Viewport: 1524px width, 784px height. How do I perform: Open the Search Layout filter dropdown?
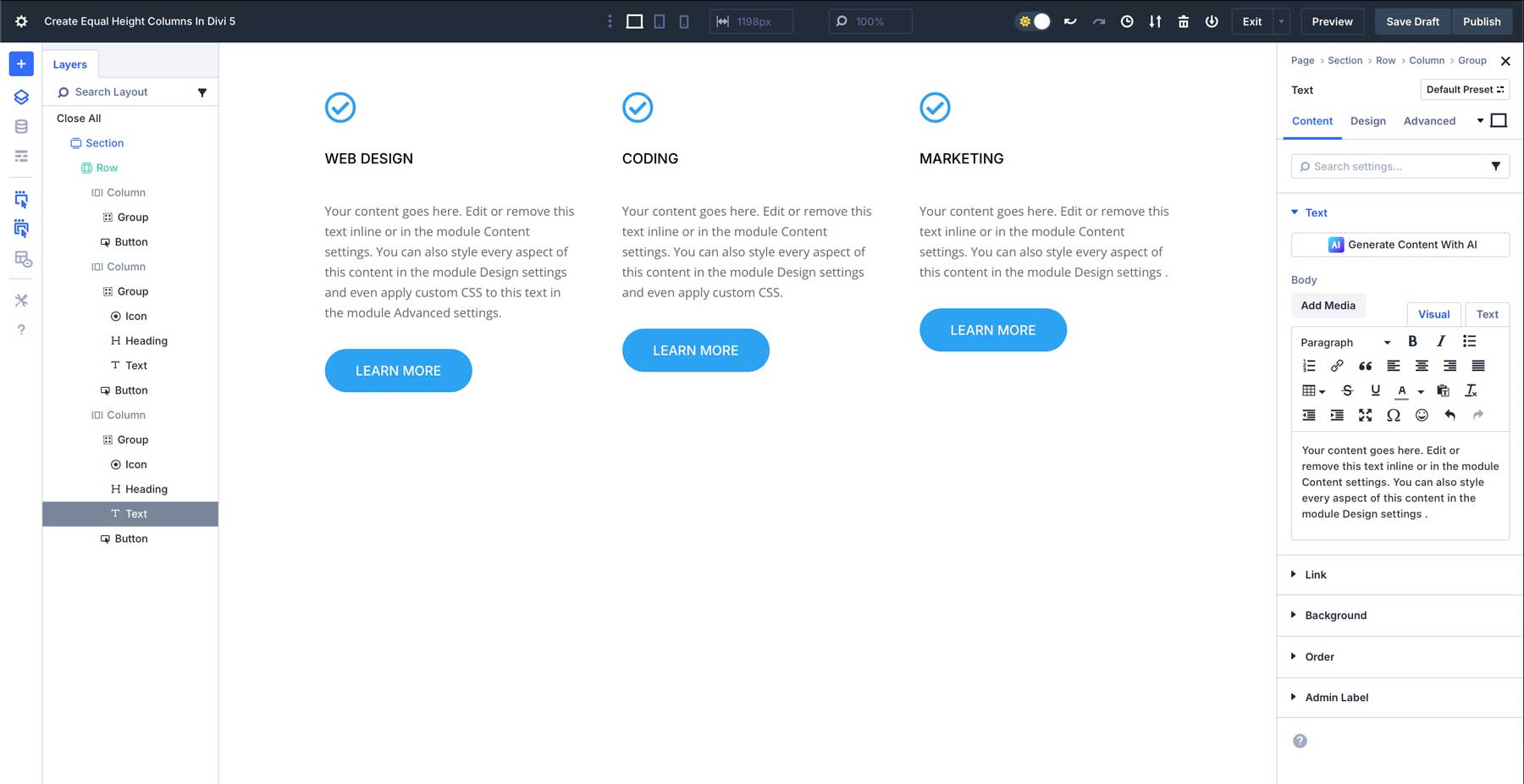[x=202, y=92]
